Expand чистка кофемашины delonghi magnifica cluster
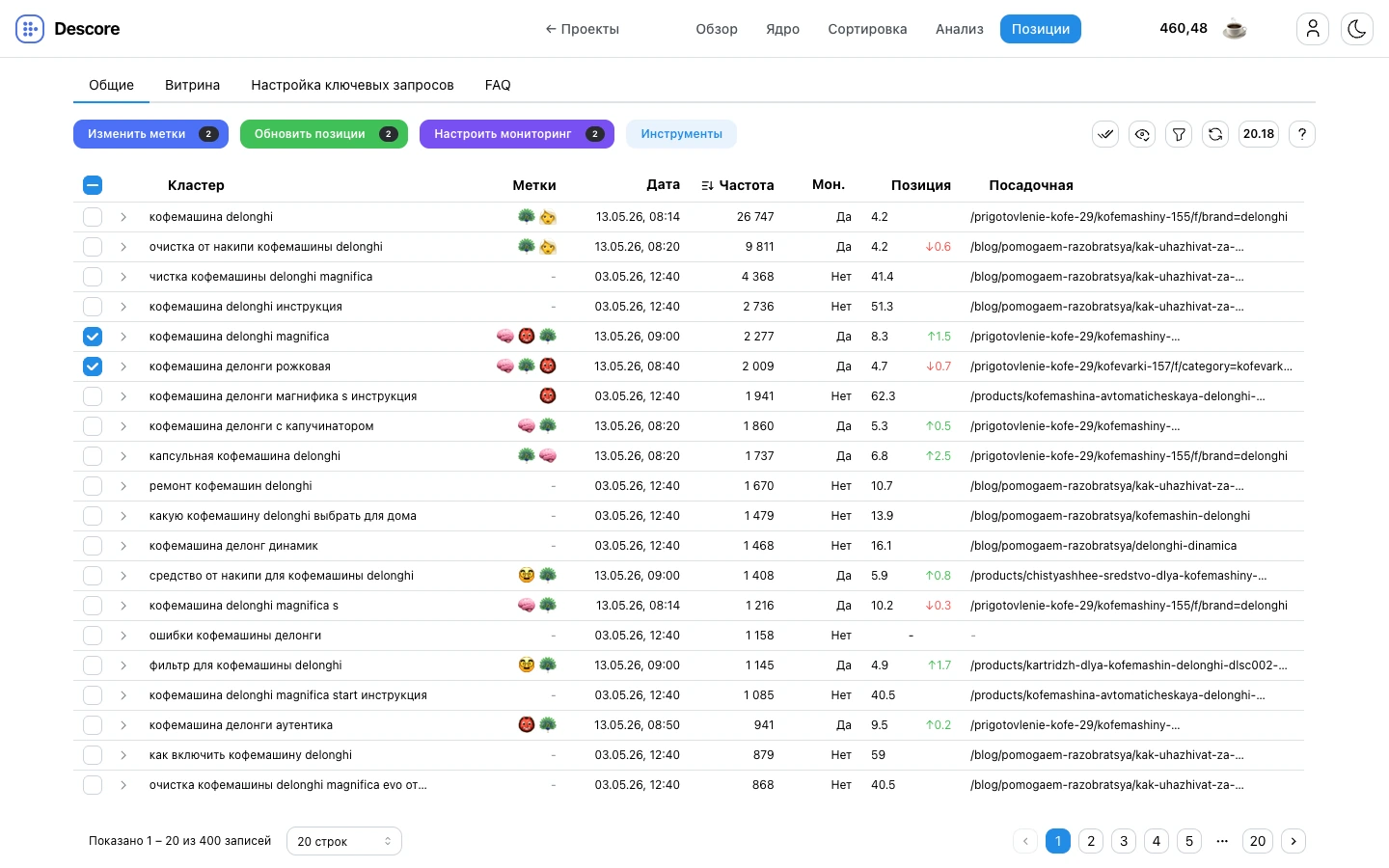This screenshot has width=1389, height=868. pyautogui.click(x=123, y=277)
